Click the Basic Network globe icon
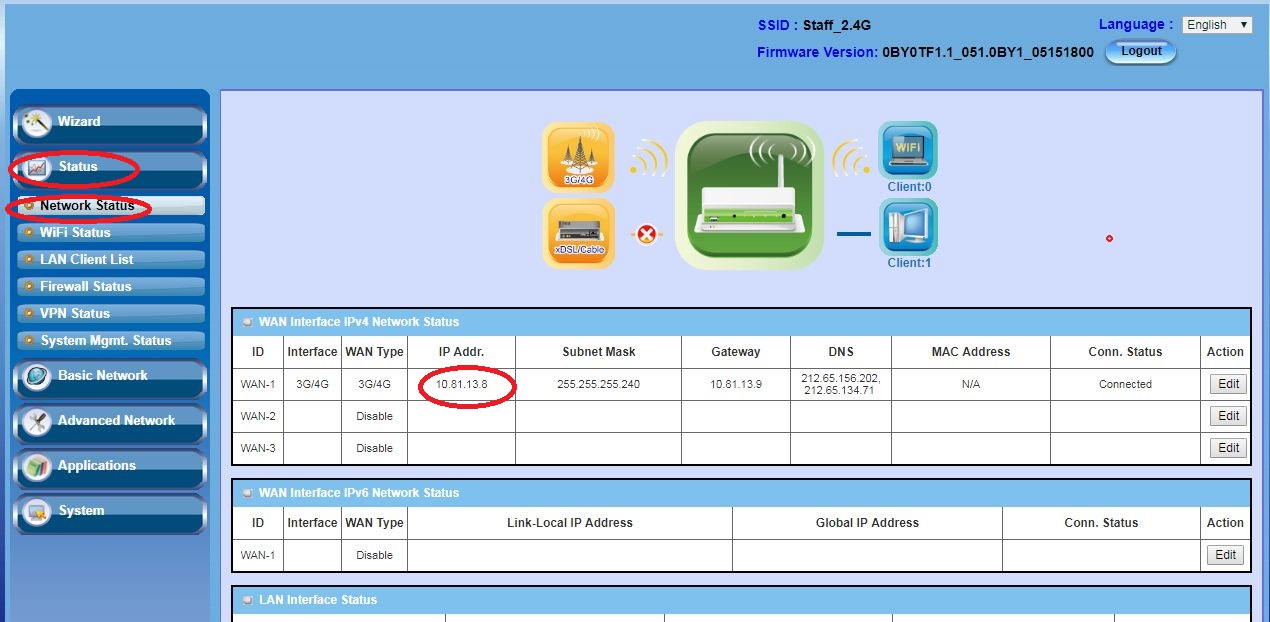The height and width of the screenshot is (622, 1270). [x=37, y=377]
